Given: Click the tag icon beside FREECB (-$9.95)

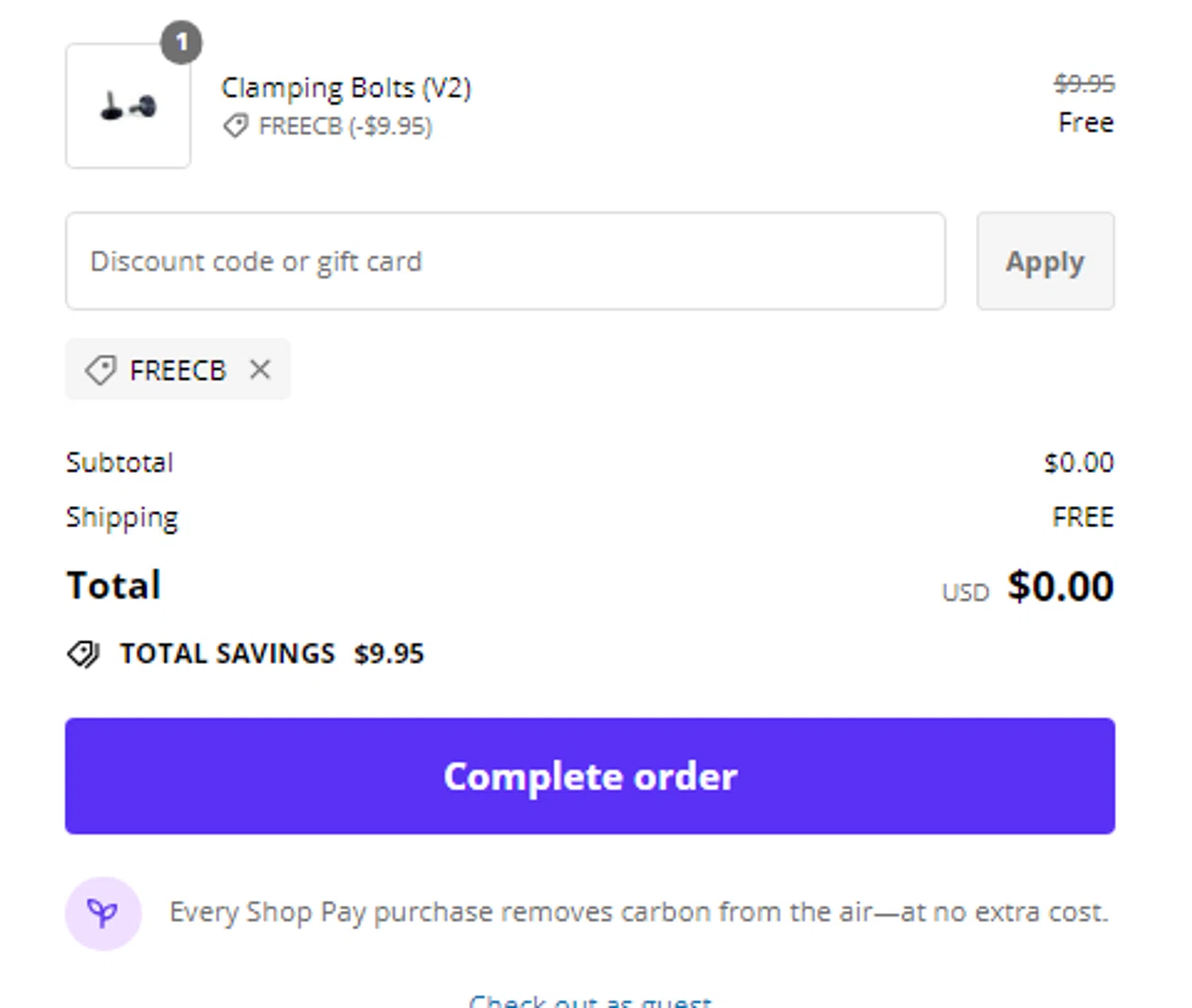Looking at the screenshot, I should pyautogui.click(x=235, y=126).
